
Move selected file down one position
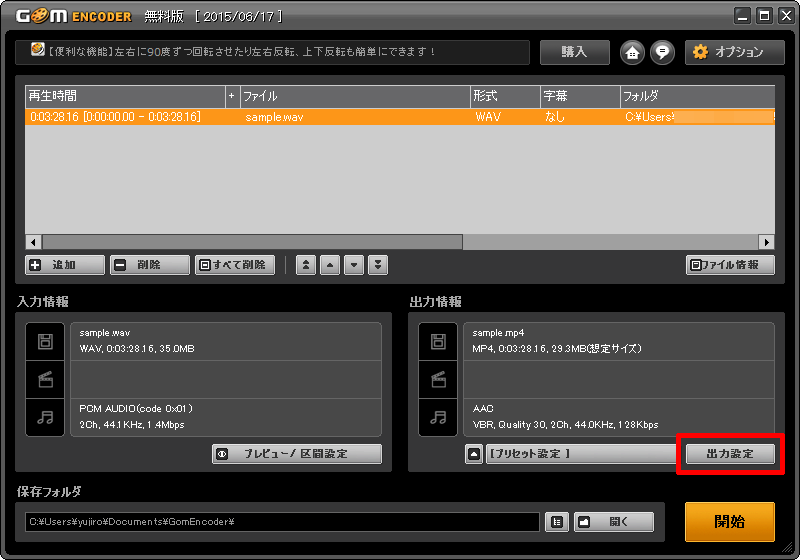pos(354,265)
